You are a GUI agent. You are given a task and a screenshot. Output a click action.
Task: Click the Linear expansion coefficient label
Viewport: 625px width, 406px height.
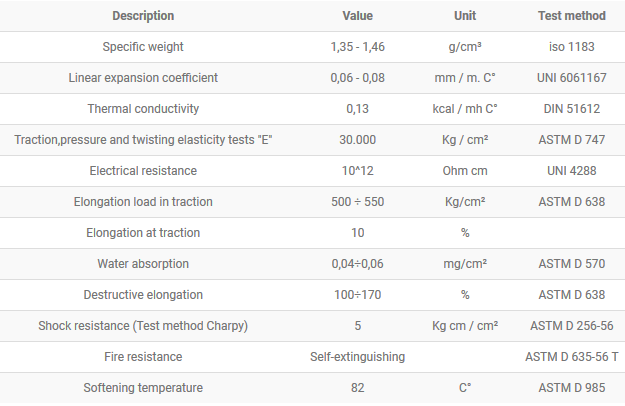pyautogui.click(x=143, y=78)
